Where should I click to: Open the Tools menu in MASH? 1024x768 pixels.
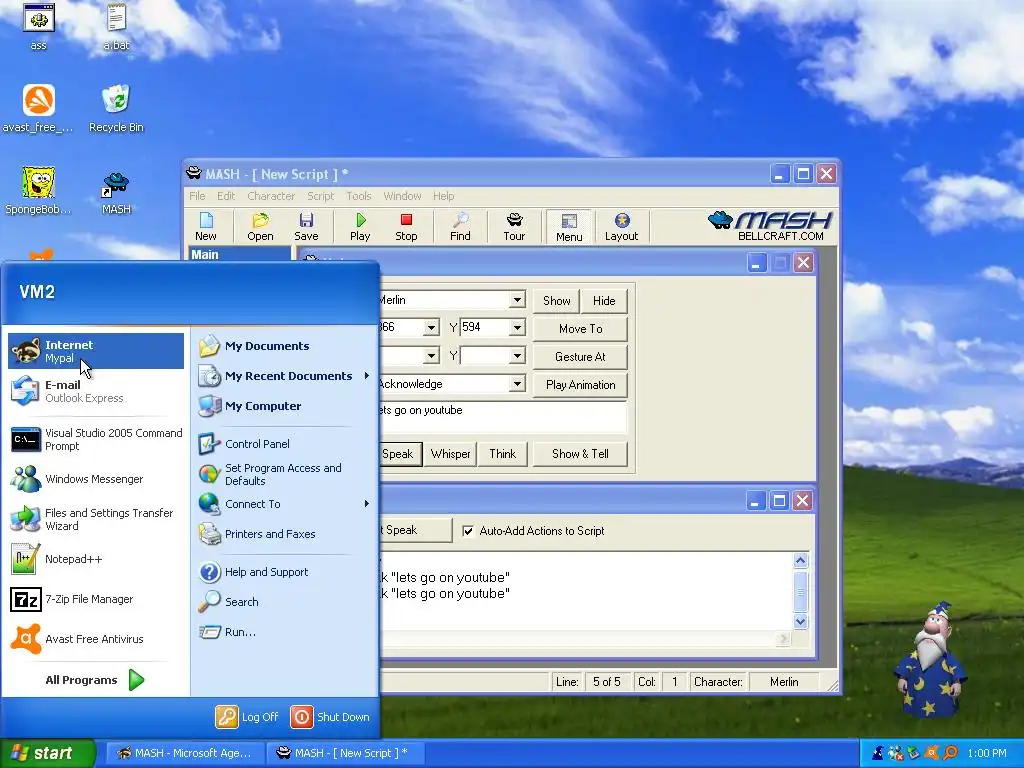359,196
